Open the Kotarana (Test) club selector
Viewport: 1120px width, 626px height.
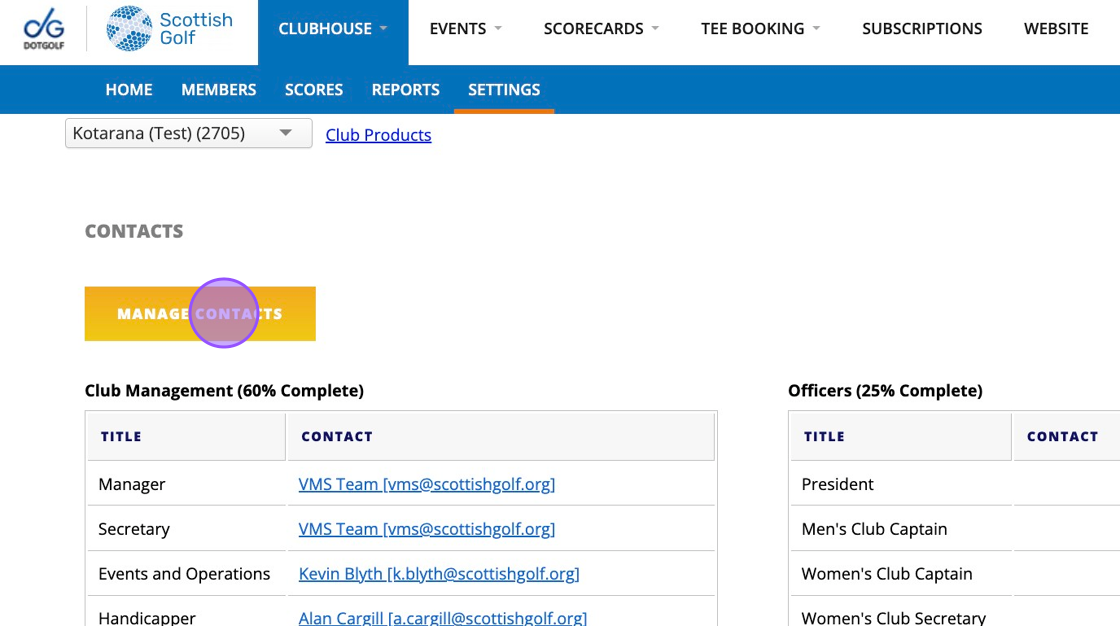tap(189, 133)
